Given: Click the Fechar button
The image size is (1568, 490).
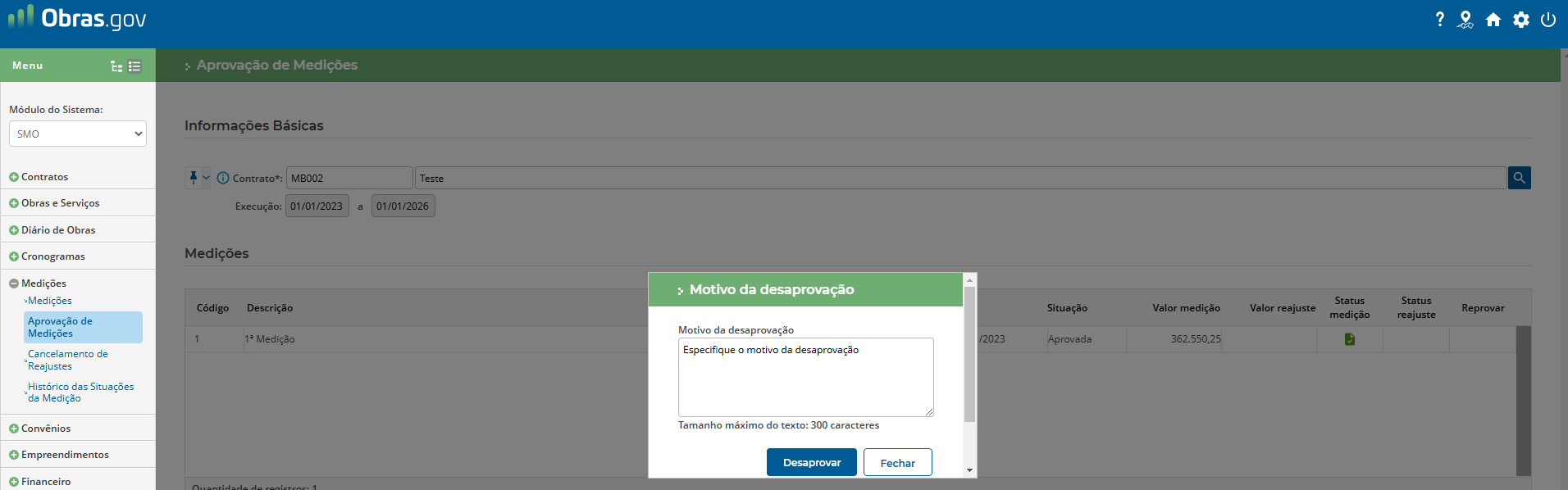Looking at the screenshot, I should tap(897, 462).
